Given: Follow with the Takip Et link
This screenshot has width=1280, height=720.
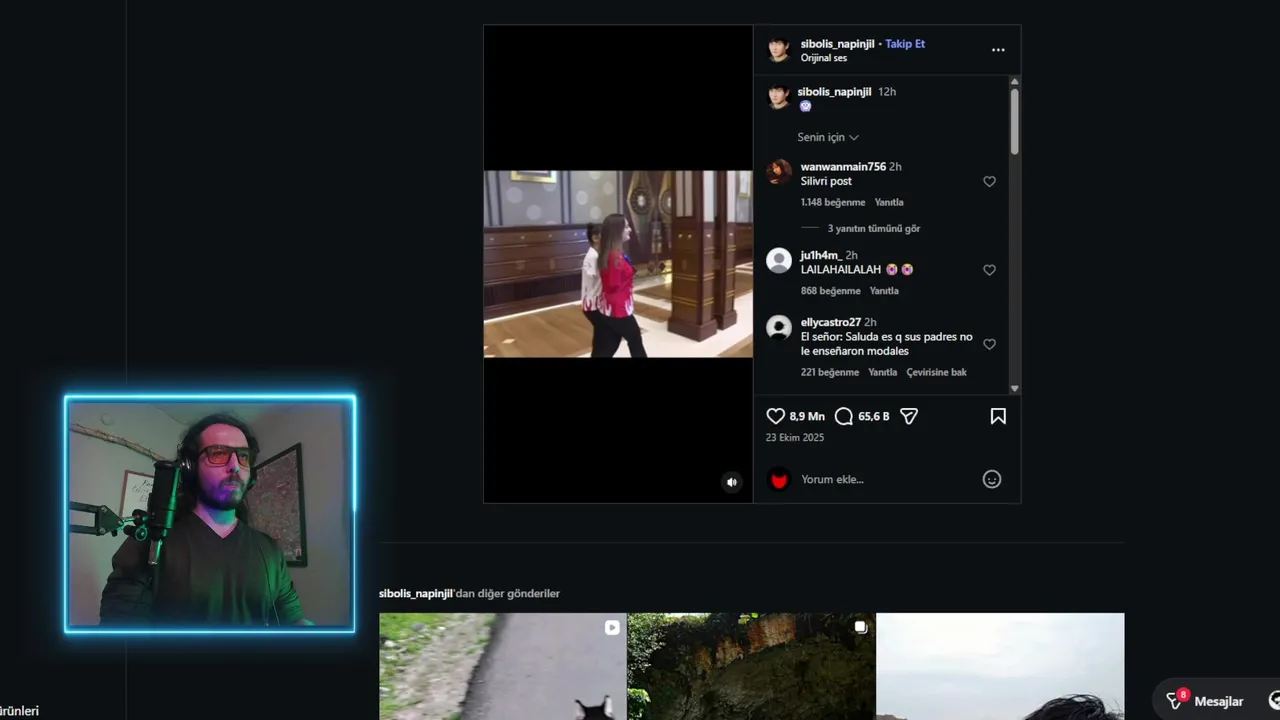Looking at the screenshot, I should pyautogui.click(x=905, y=44).
